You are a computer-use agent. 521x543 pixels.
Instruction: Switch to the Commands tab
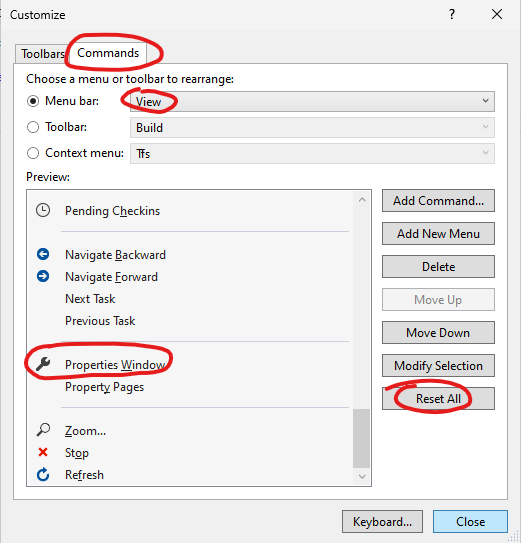tap(108, 53)
